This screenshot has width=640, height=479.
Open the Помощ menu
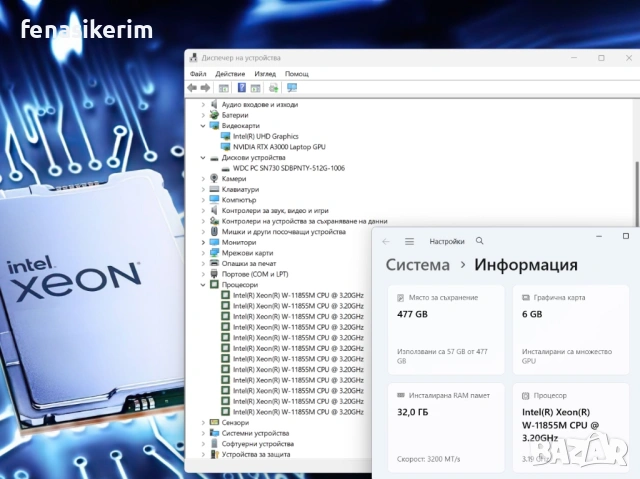click(x=297, y=74)
